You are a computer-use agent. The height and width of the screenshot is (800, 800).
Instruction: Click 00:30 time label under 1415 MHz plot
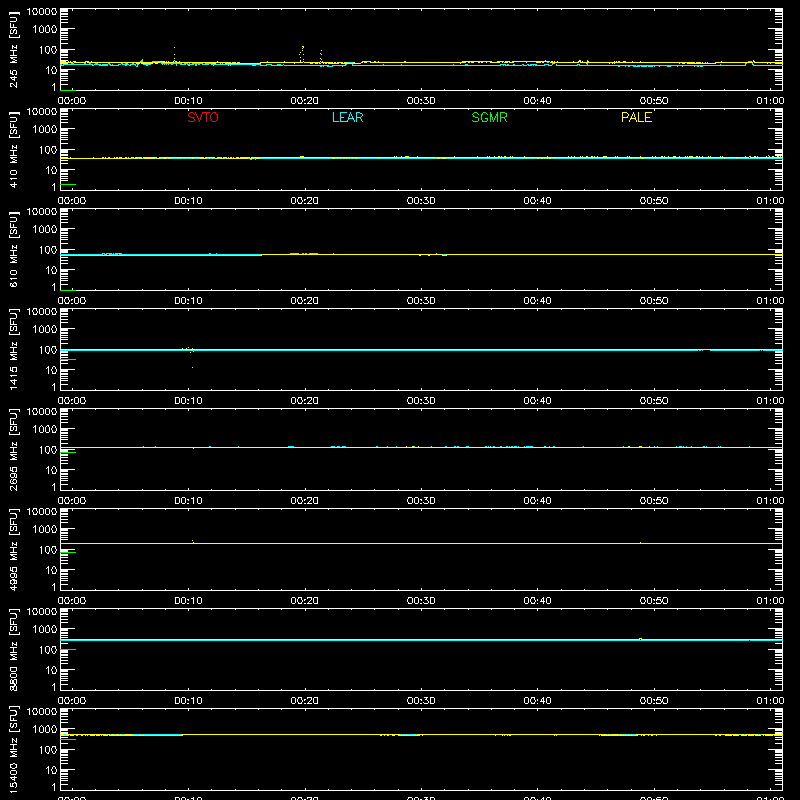click(421, 401)
